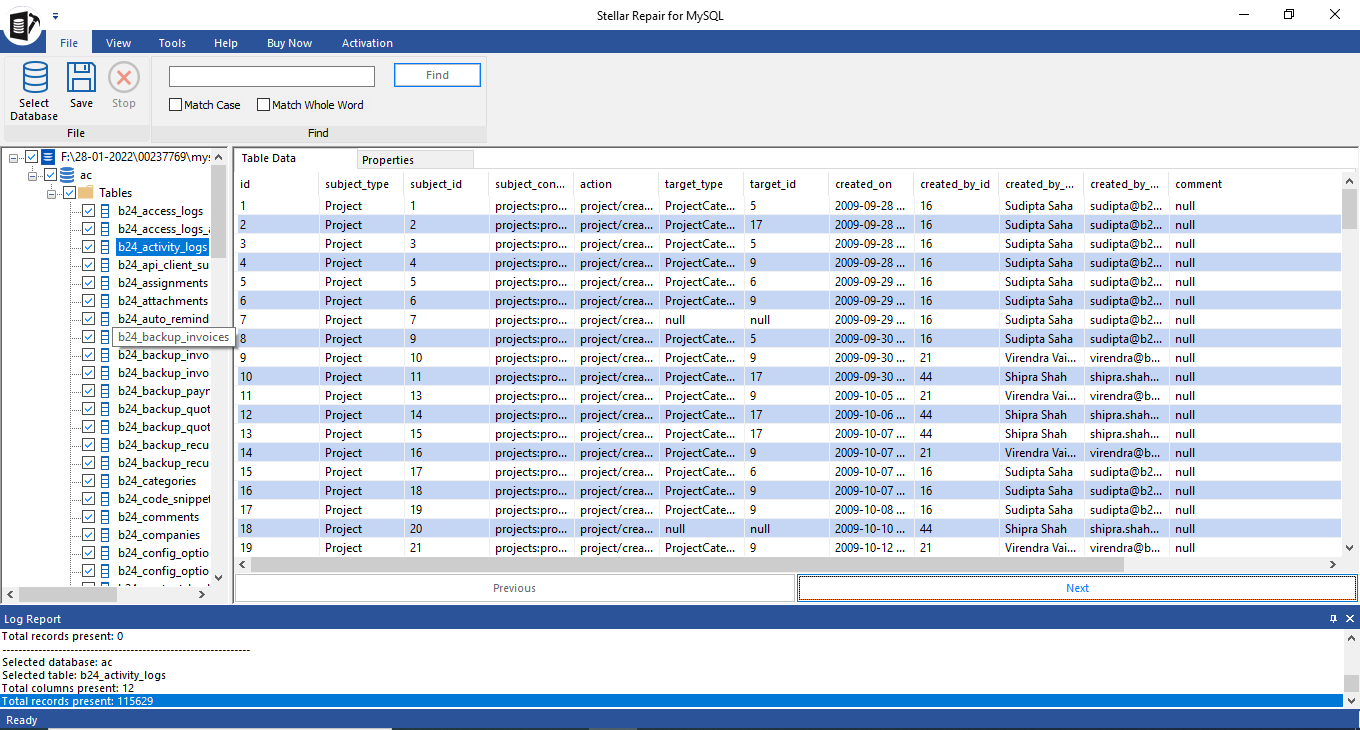Collapse the Tables tree node
The image size is (1360, 730).
(51, 193)
